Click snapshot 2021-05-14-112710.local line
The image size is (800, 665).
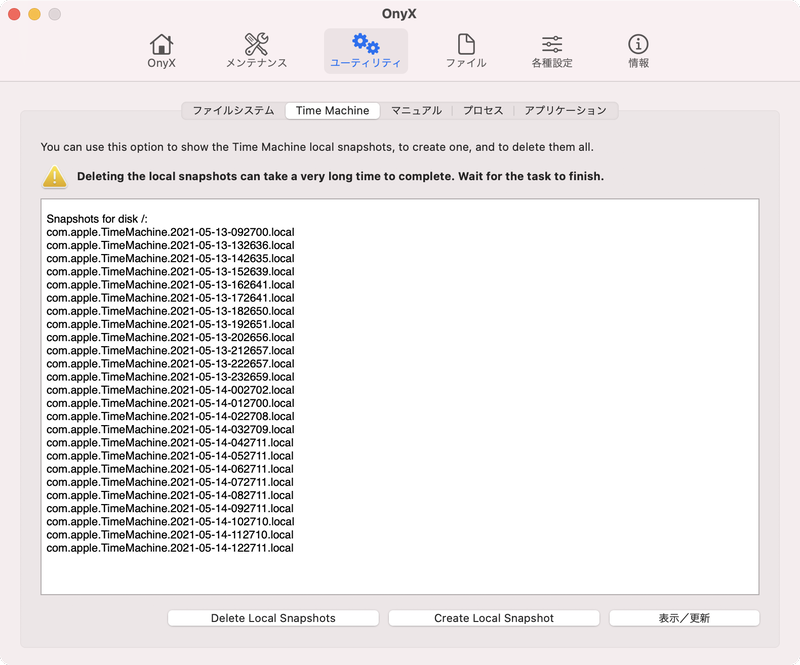(170, 535)
